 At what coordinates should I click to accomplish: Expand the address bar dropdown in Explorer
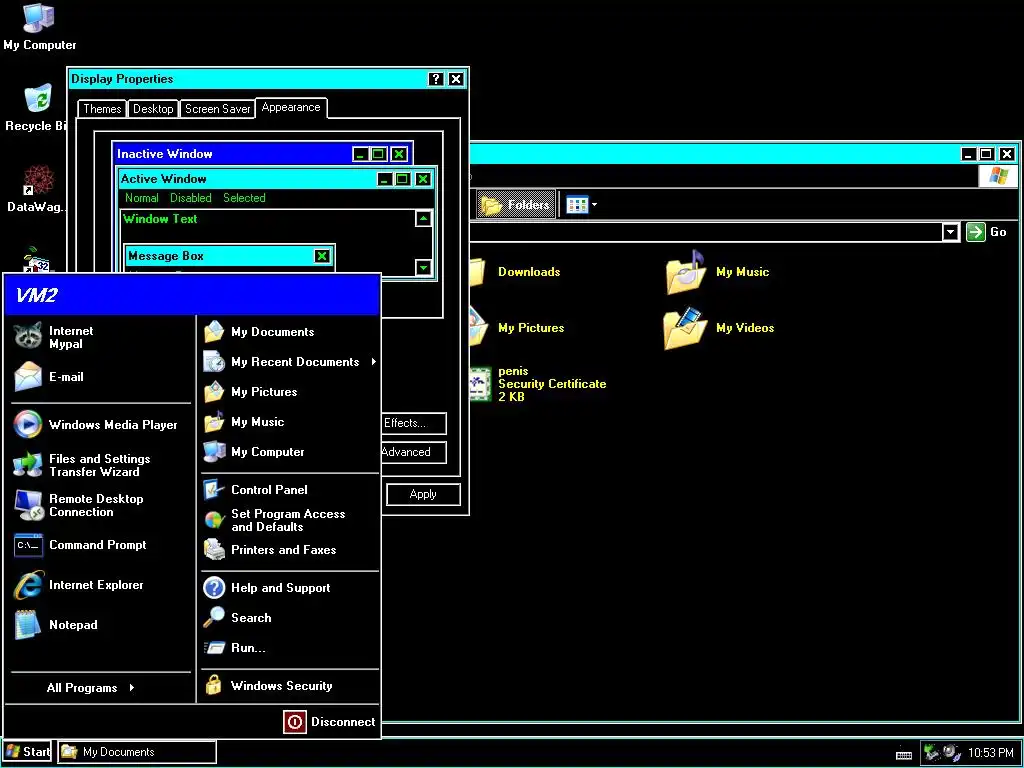[950, 232]
